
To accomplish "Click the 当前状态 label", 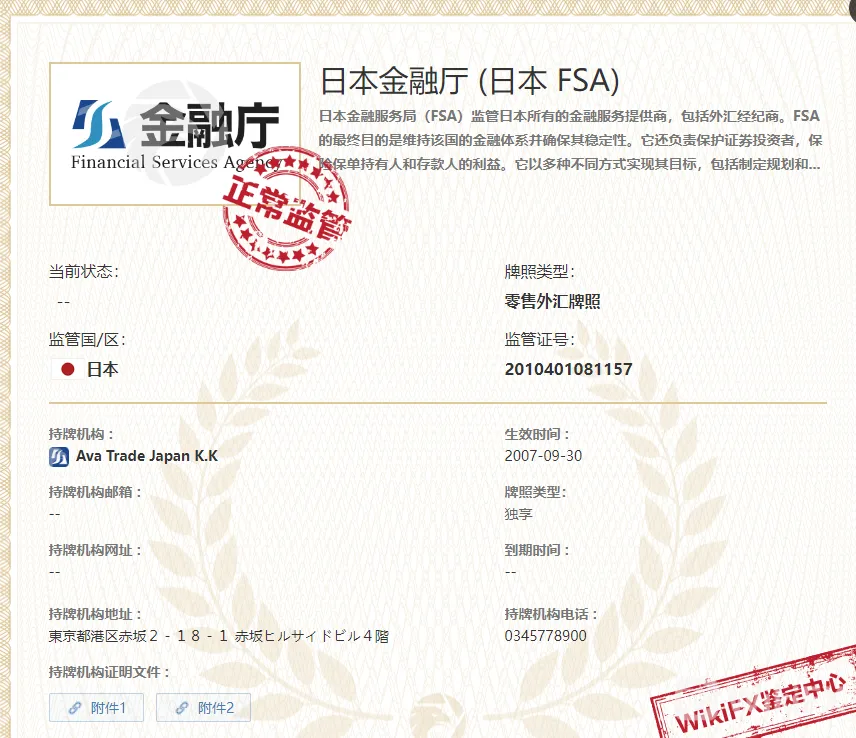I will click(x=84, y=271).
